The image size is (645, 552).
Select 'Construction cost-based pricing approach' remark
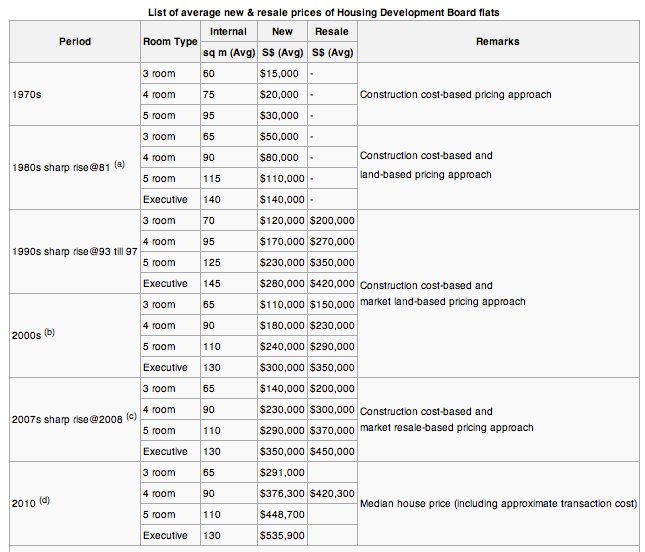click(456, 94)
